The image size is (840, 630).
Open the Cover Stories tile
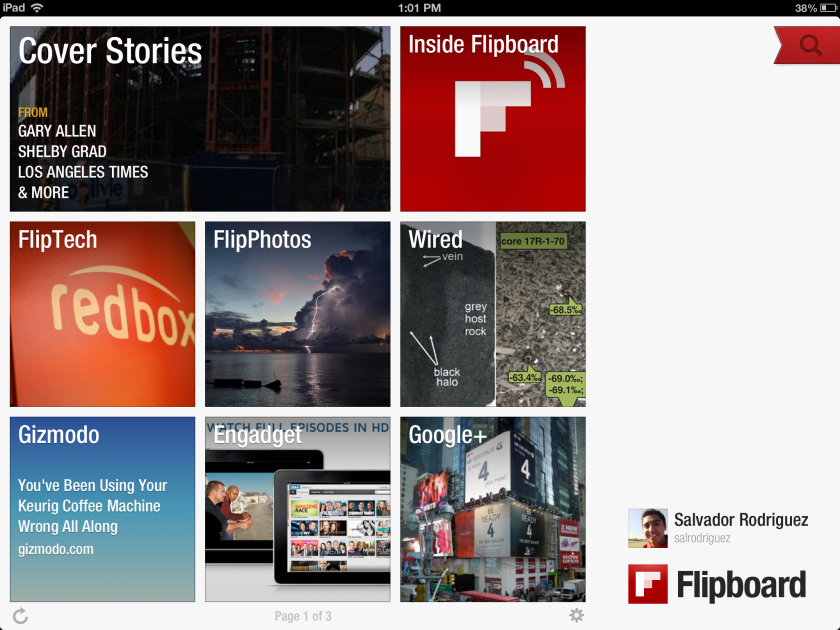[200, 119]
